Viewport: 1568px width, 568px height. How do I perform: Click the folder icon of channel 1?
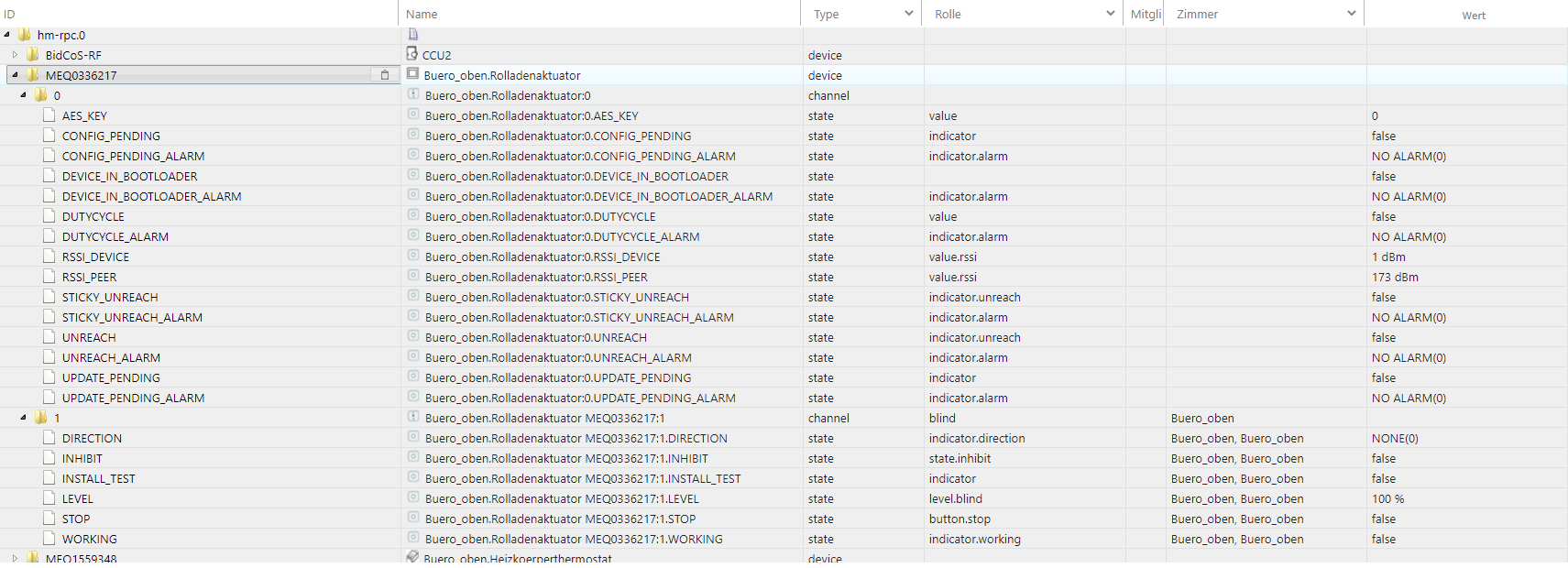[41, 418]
